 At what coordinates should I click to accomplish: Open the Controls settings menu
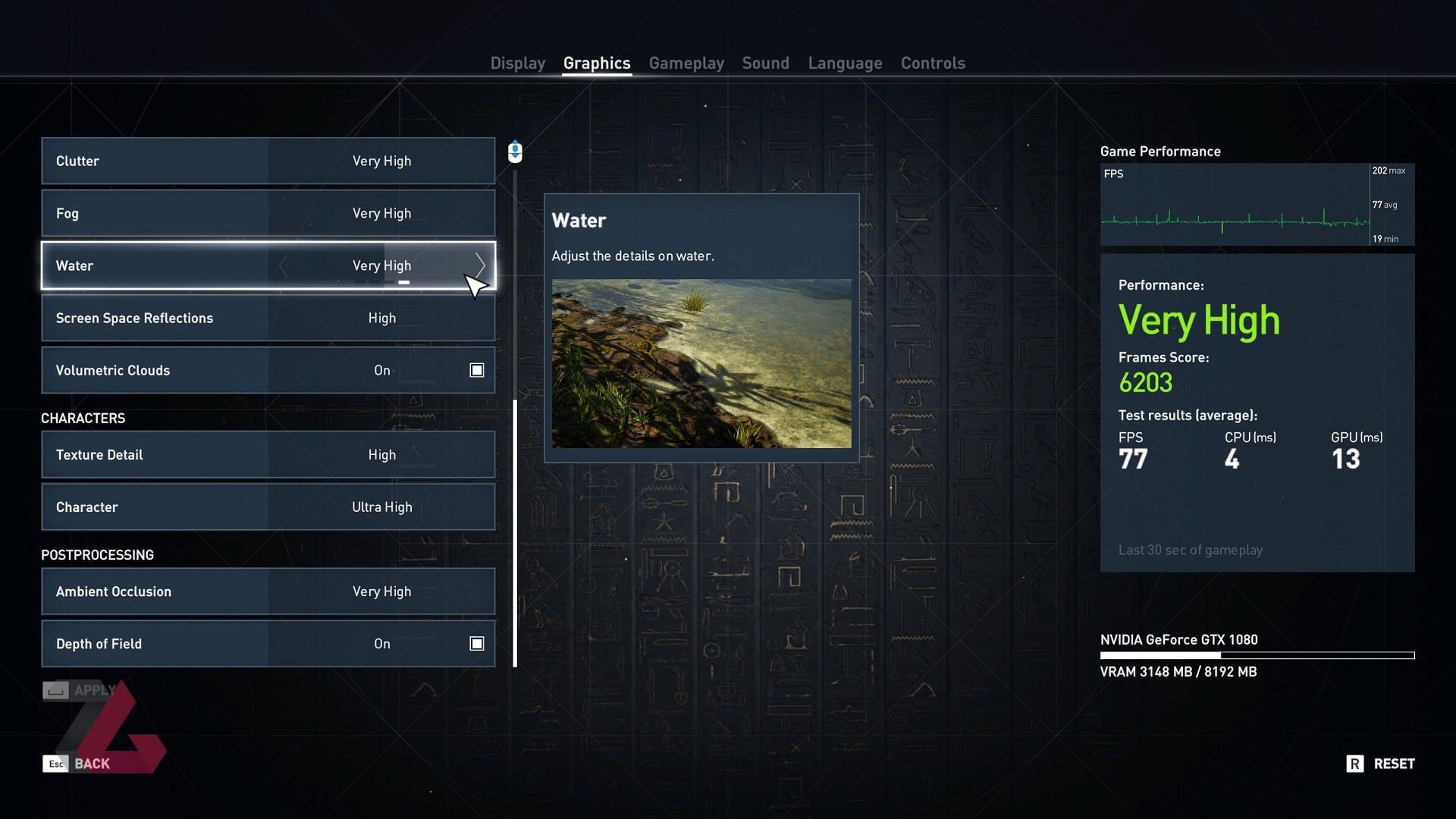932,62
